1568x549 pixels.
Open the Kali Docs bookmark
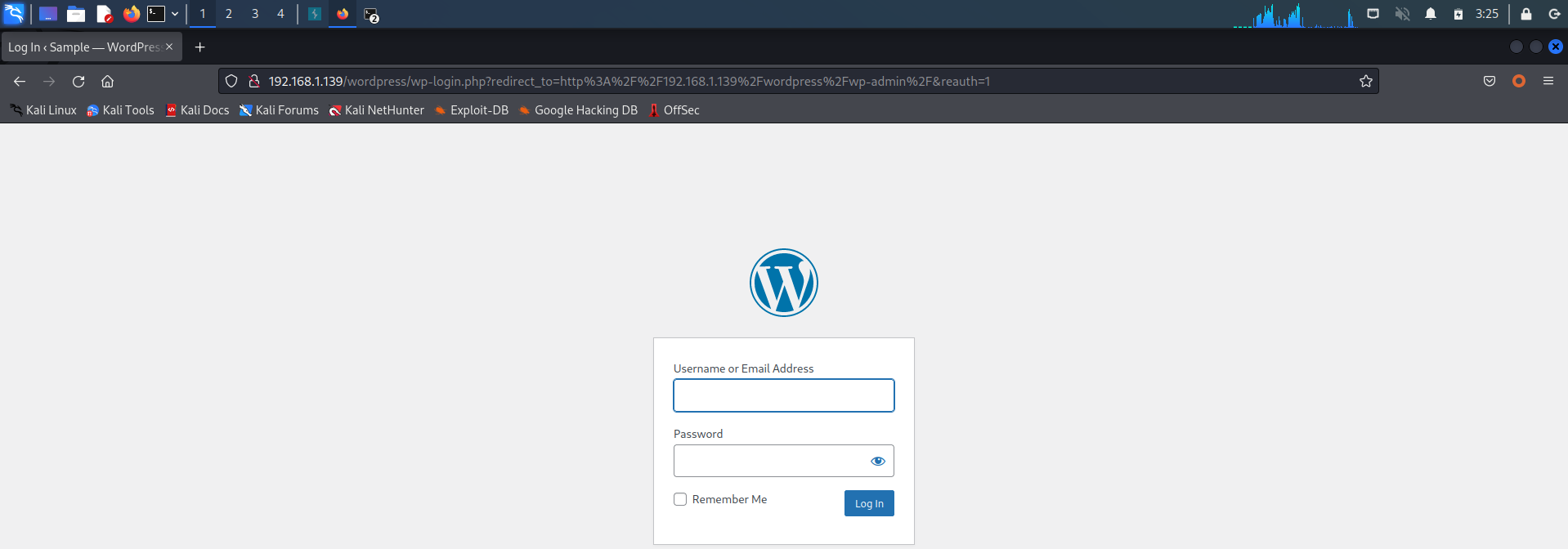click(197, 110)
